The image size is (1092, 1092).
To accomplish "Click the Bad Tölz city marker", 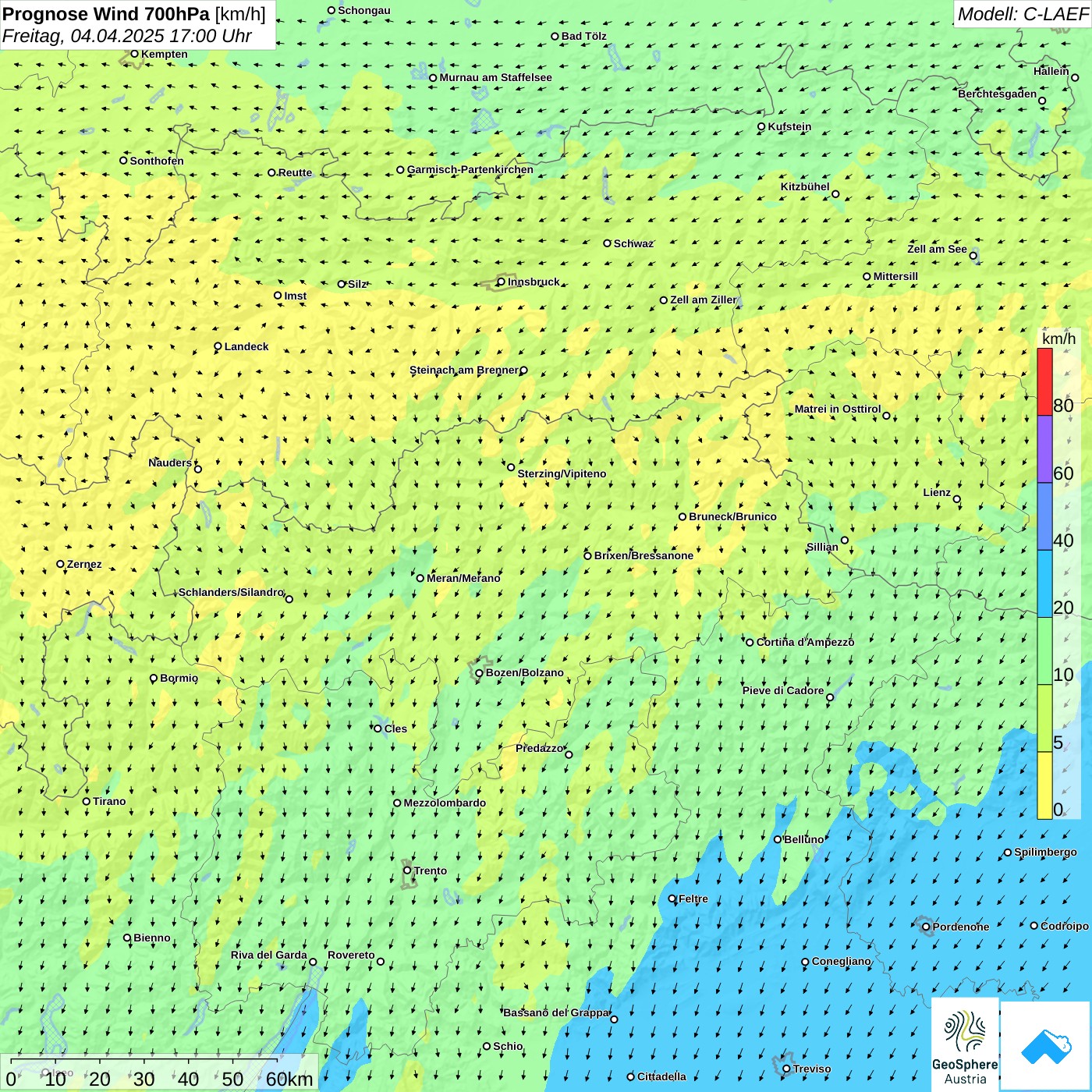I will coord(555,36).
